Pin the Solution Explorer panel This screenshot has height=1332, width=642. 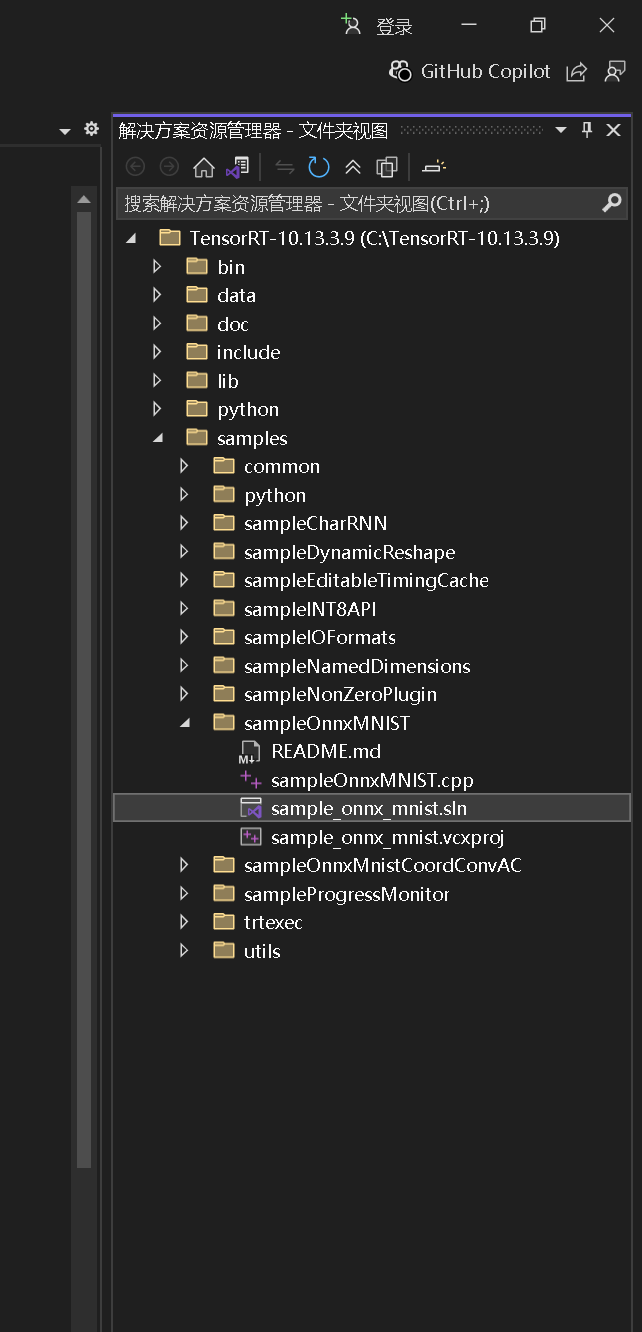pyautogui.click(x=587, y=130)
